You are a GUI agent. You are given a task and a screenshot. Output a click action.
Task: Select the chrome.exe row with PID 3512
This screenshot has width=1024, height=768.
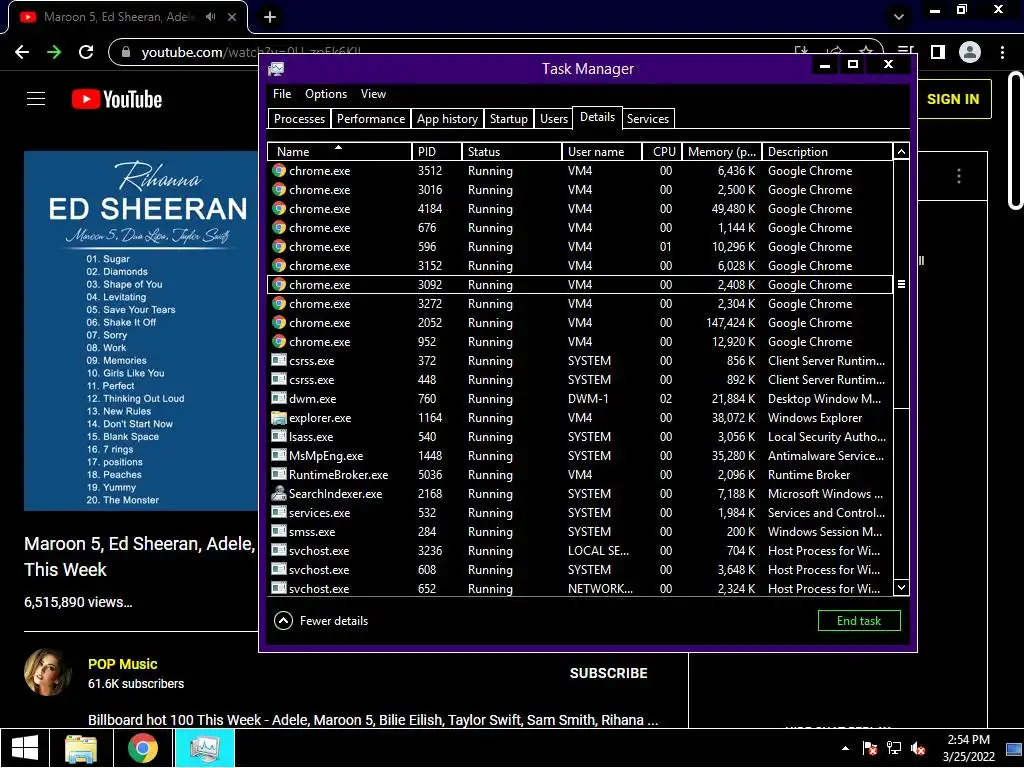pyautogui.click(x=580, y=170)
